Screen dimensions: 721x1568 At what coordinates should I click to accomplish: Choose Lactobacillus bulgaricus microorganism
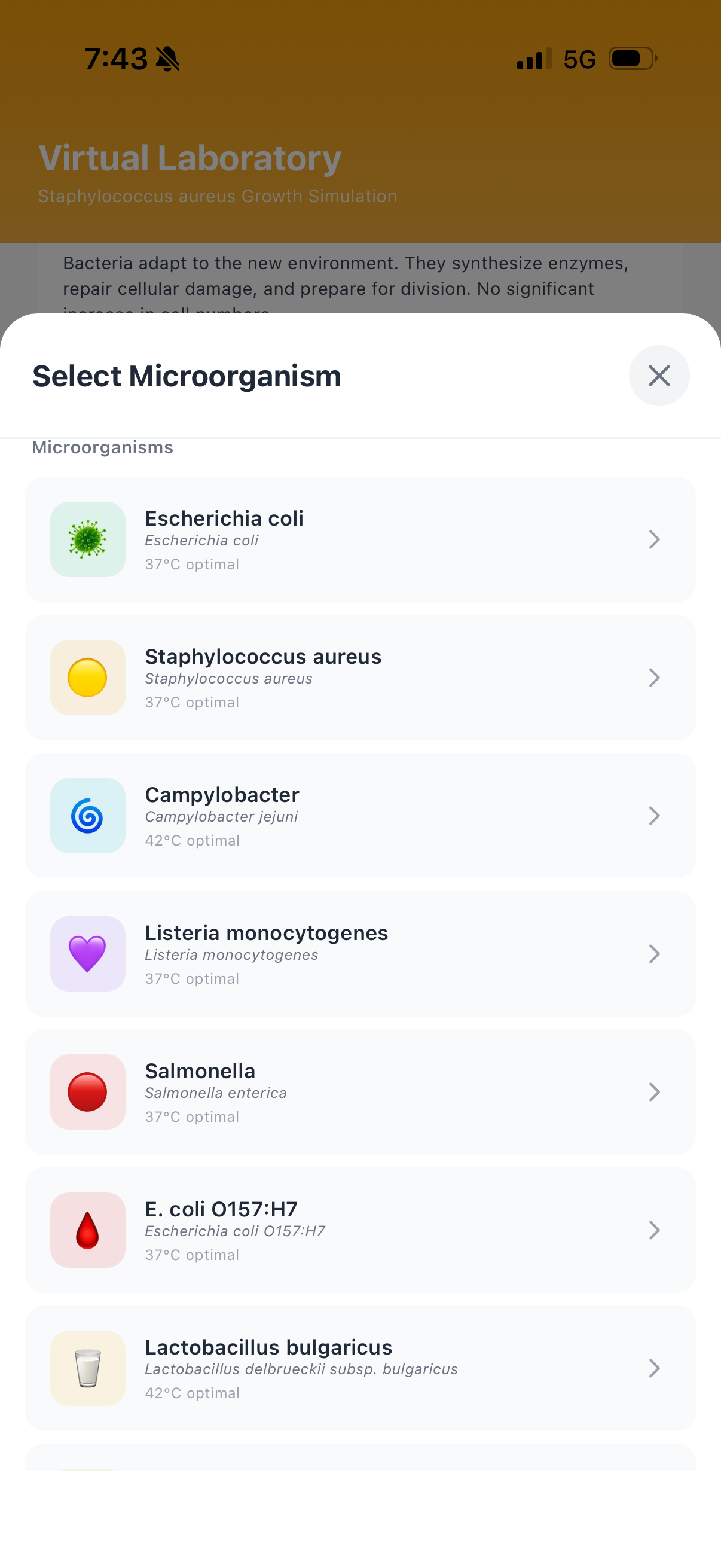(360, 1368)
